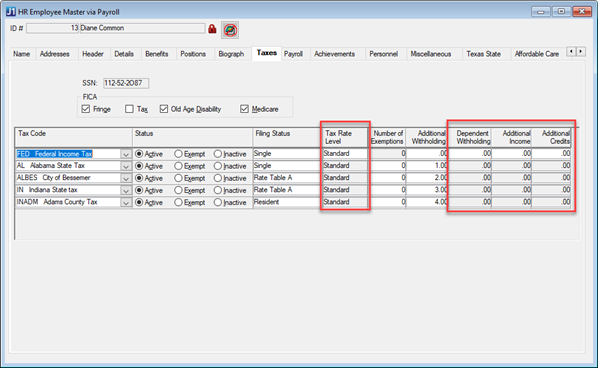Click the SSN input field
This screenshot has width=598, height=368.
(126, 83)
